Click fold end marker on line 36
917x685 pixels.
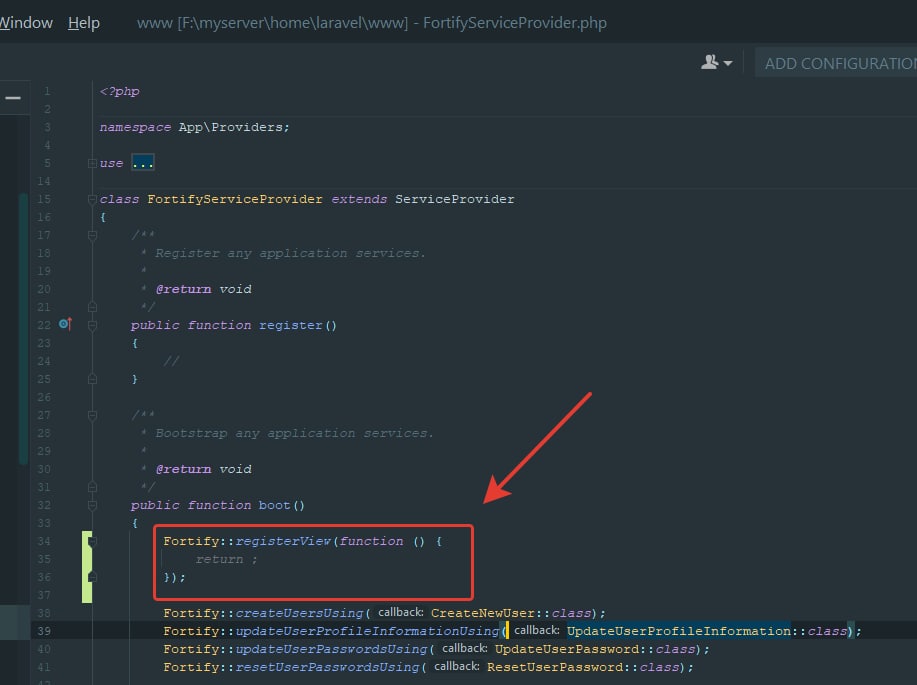pos(92,577)
